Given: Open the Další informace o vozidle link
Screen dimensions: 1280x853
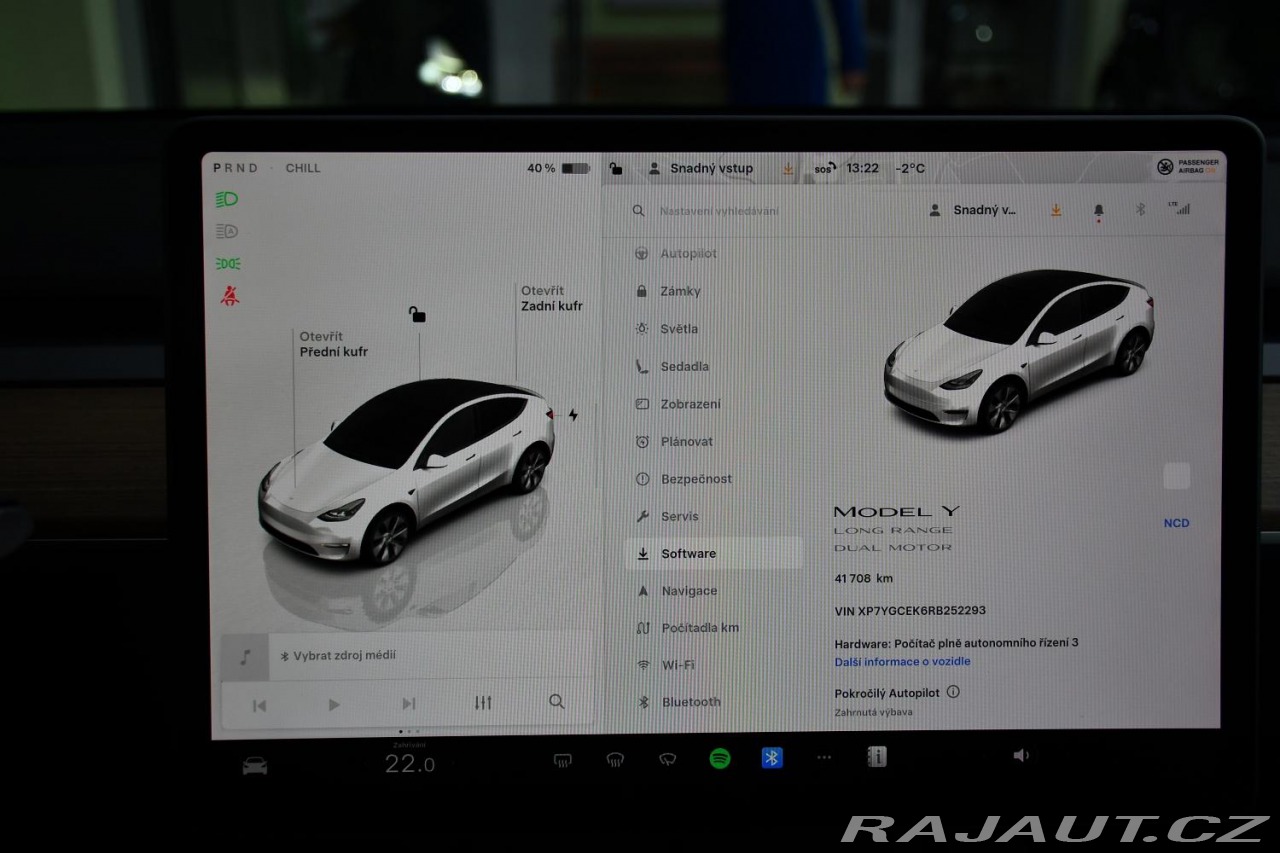Looking at the screenshot, I should [x=902, y=661].
